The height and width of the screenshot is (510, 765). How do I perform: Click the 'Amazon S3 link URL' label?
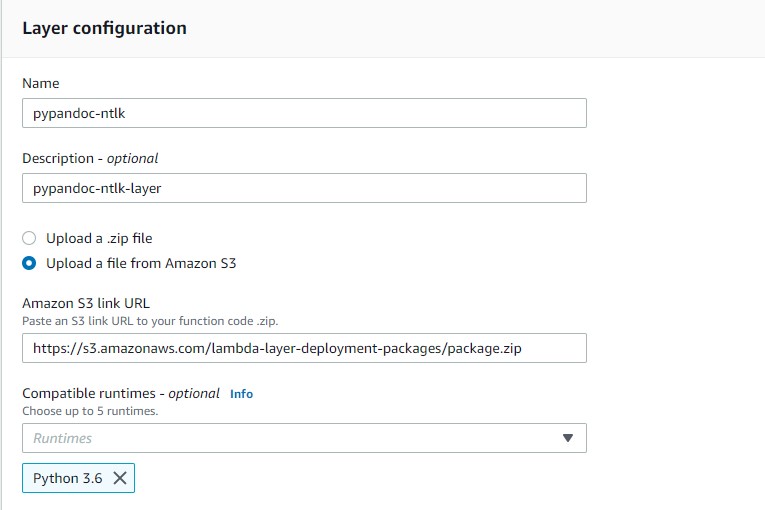(x=86, y=303)
